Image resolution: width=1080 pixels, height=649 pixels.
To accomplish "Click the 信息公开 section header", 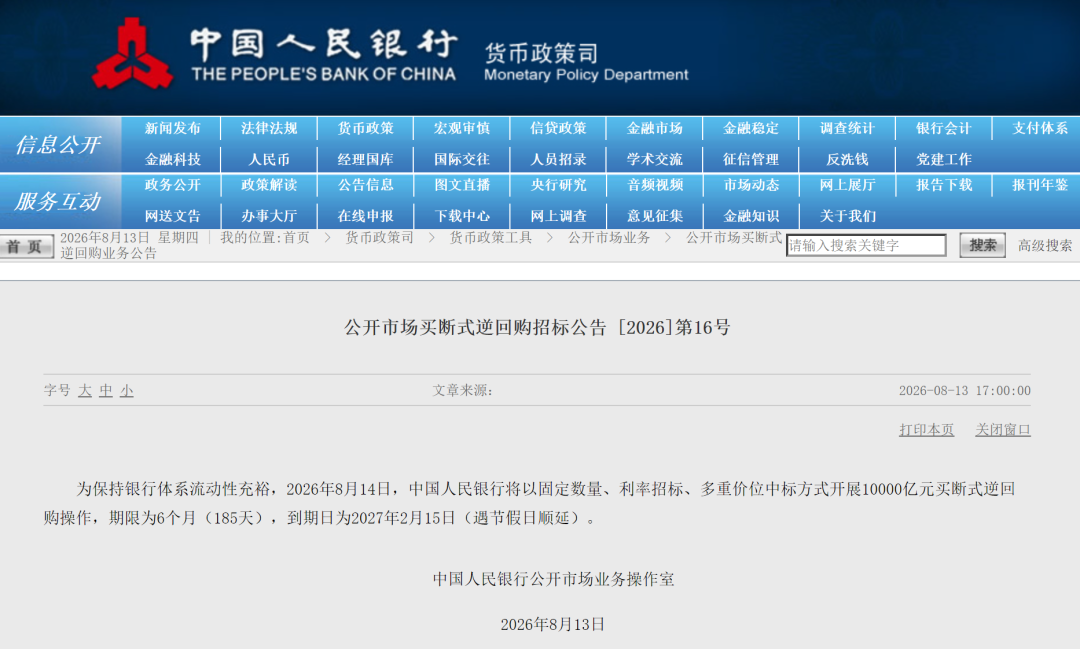I will coord(59,145).
